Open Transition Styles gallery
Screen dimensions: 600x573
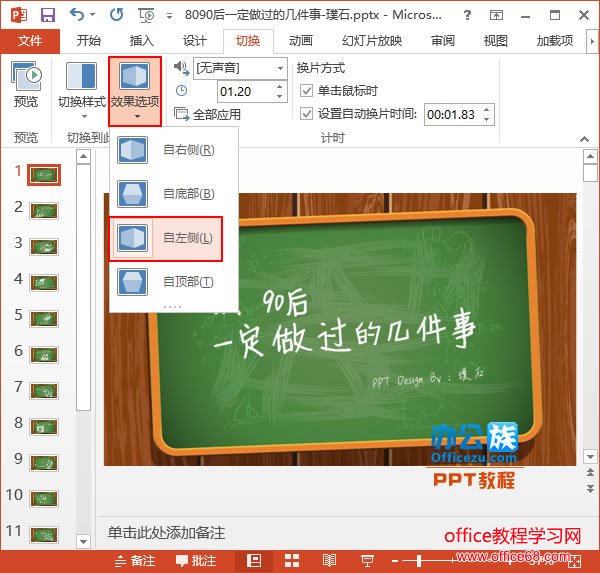click(x=82, y=90)
